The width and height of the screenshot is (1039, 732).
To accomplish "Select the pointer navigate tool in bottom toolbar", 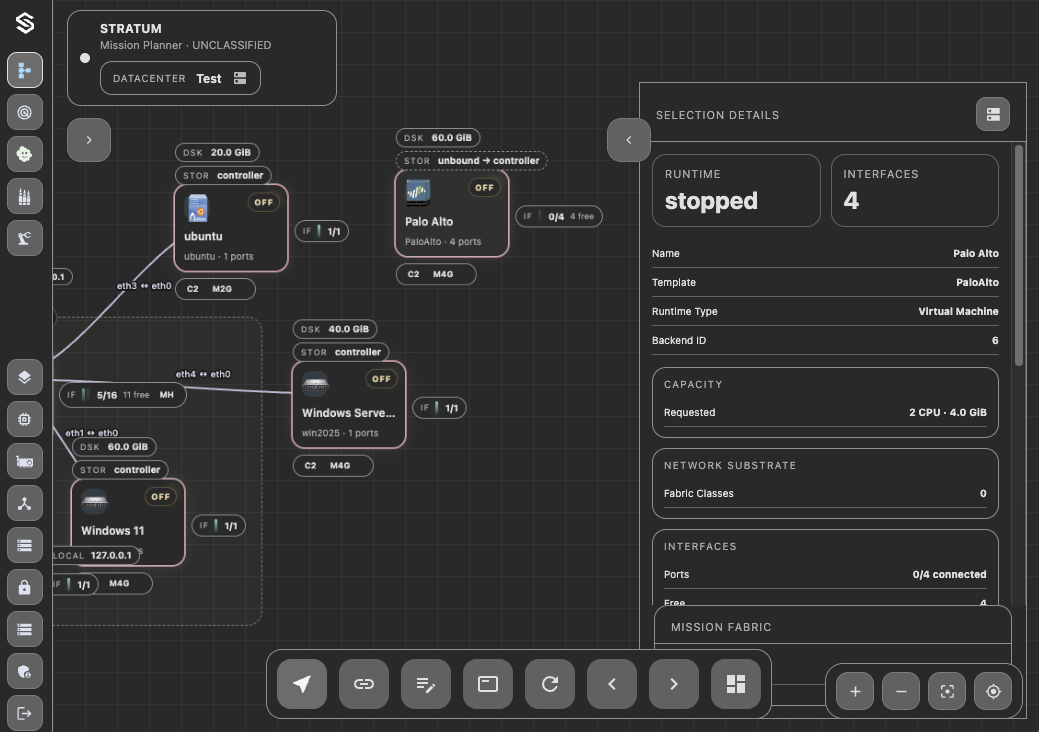I will coord(301,684).
